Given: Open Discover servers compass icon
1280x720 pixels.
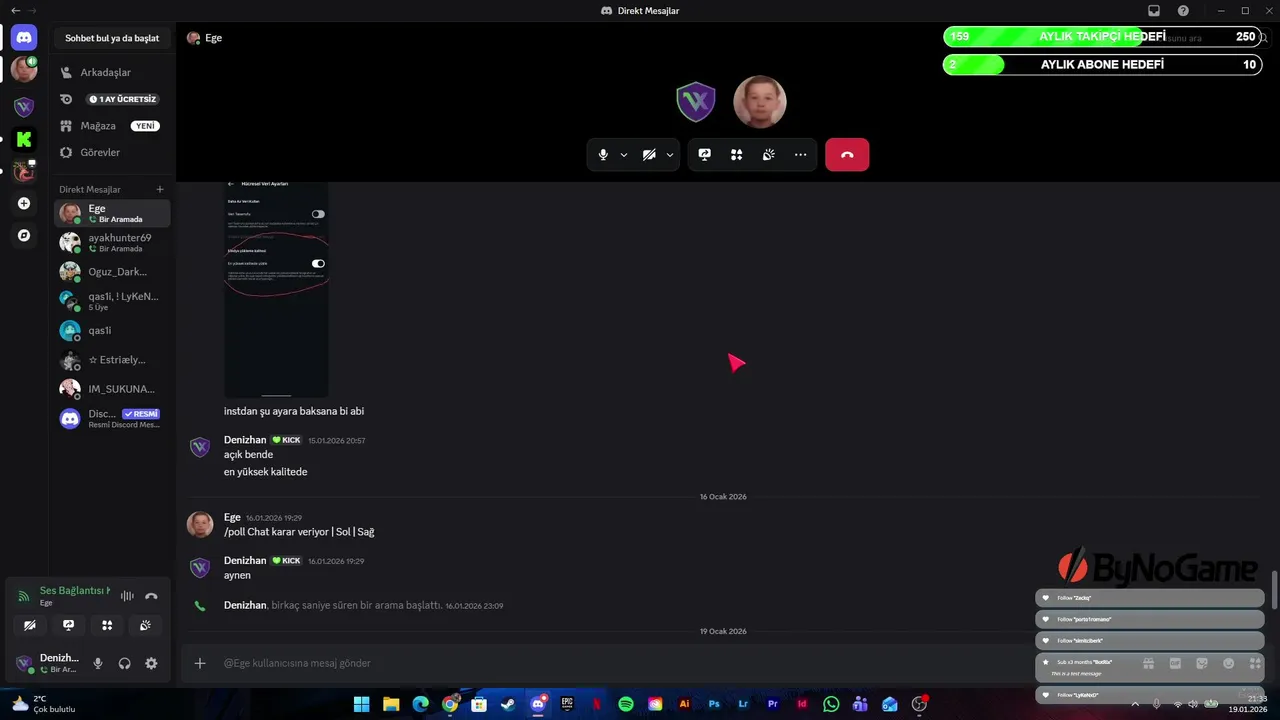Looking at the screenshot, I should [x=24, y=236].
